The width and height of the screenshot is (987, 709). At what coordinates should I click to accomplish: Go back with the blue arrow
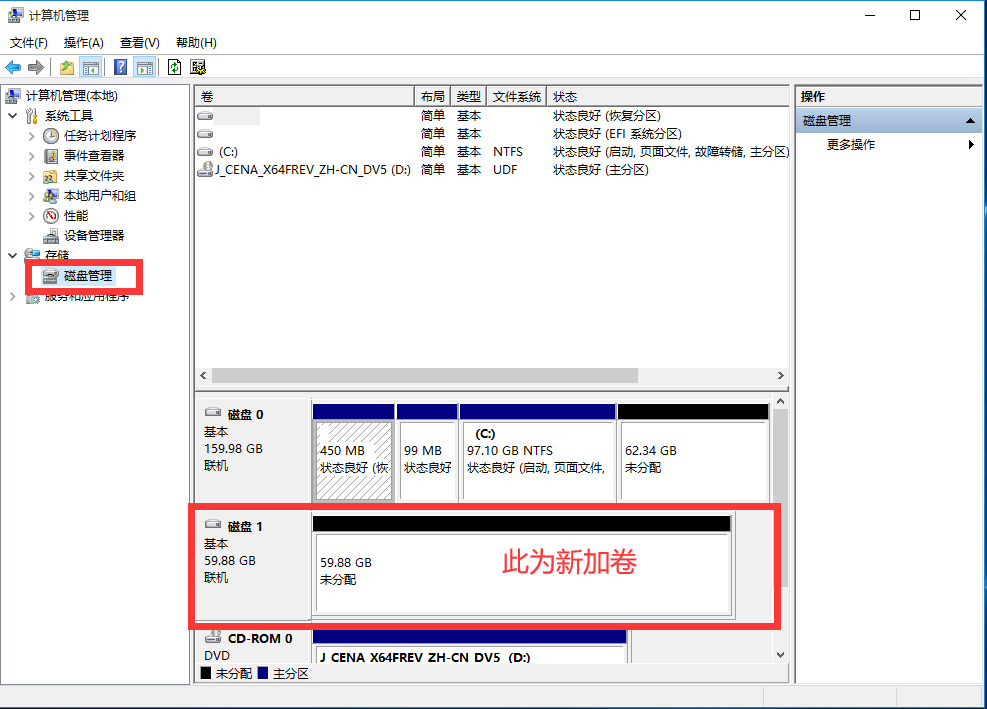[13, 67]
